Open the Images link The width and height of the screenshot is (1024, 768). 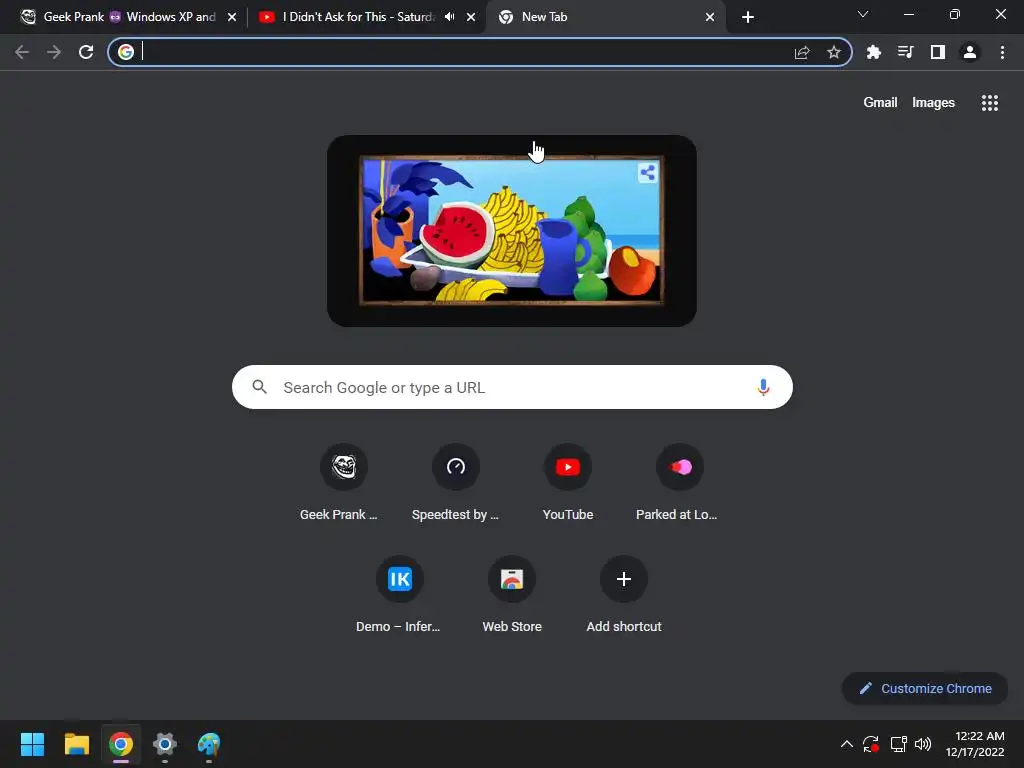(933, 103)
